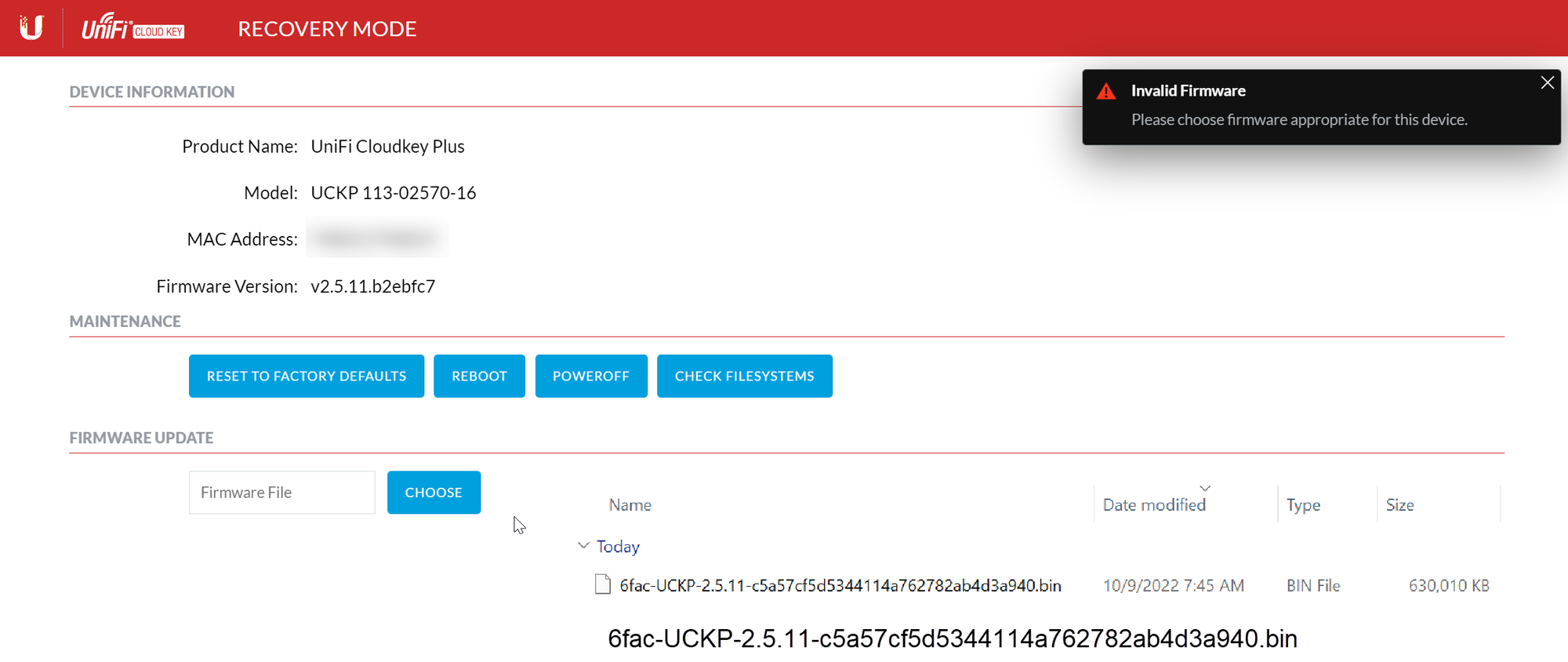
Task: Click the sort arrow above Date modified
Action: pos(1205,488)
